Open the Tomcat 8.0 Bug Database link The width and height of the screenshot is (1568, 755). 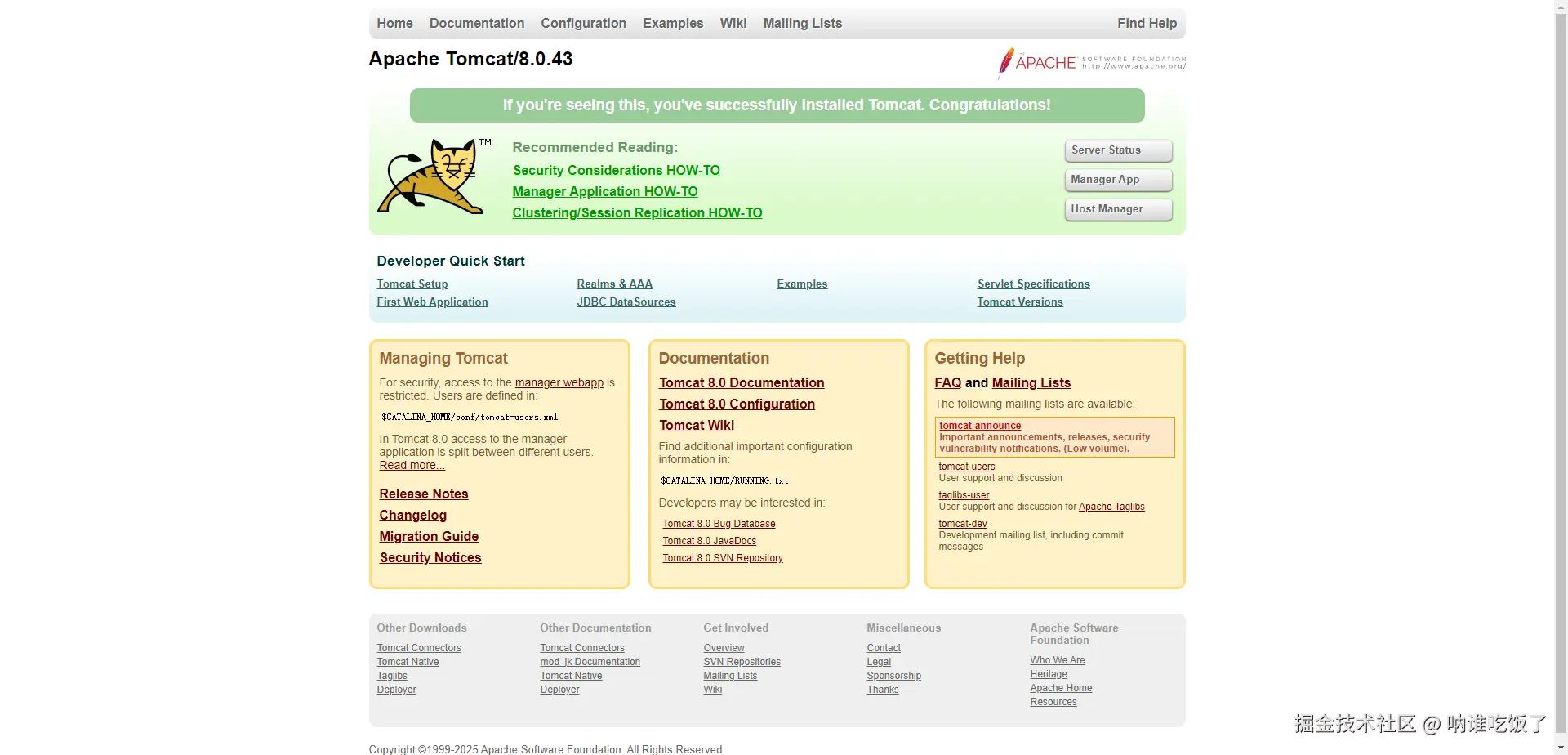[x=719, y=524]
